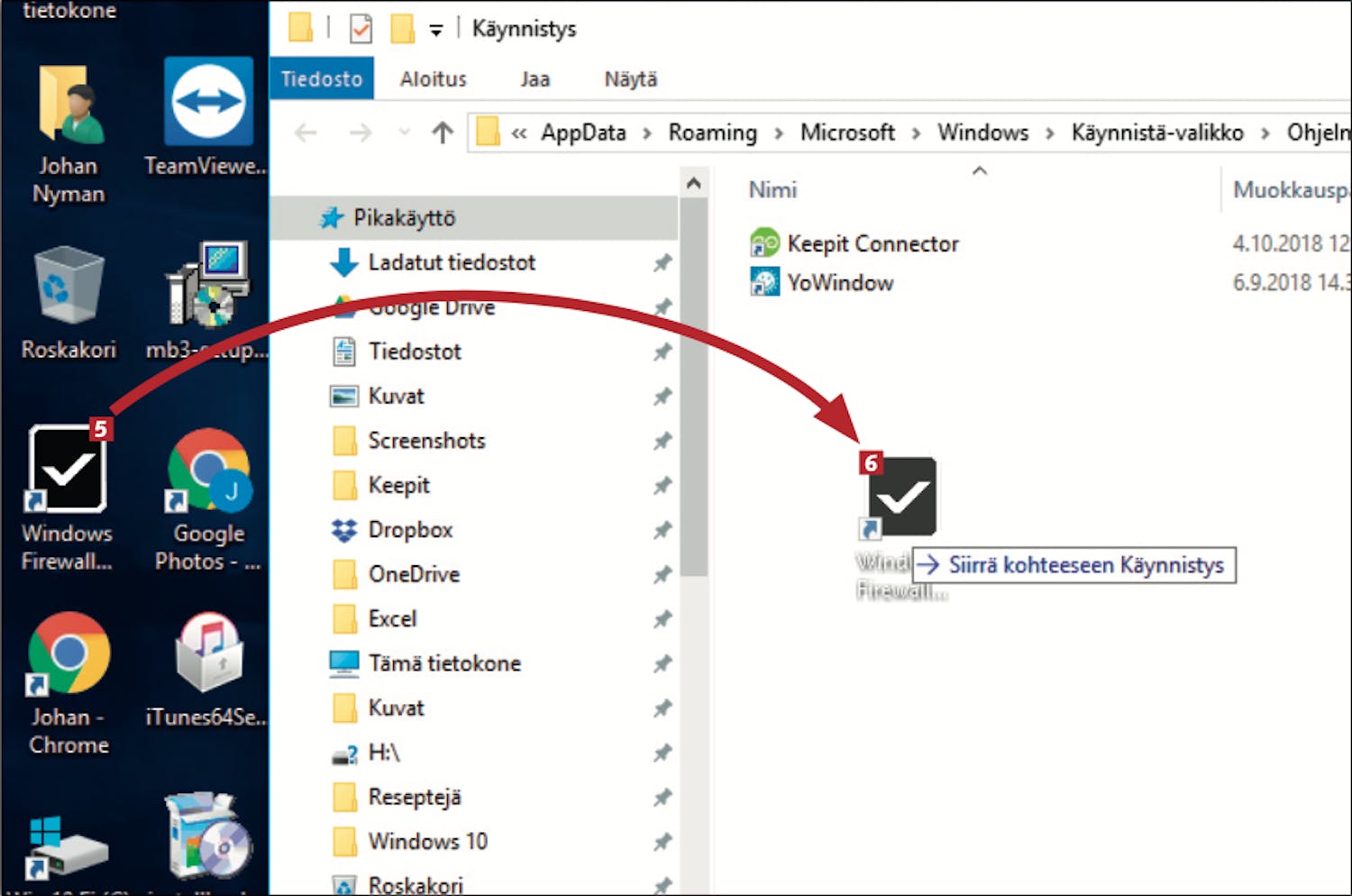Viewport: 1352px width, 896px height.
Task: Unpin OneDrive using its pin icon
Action: tap(662, 574)
